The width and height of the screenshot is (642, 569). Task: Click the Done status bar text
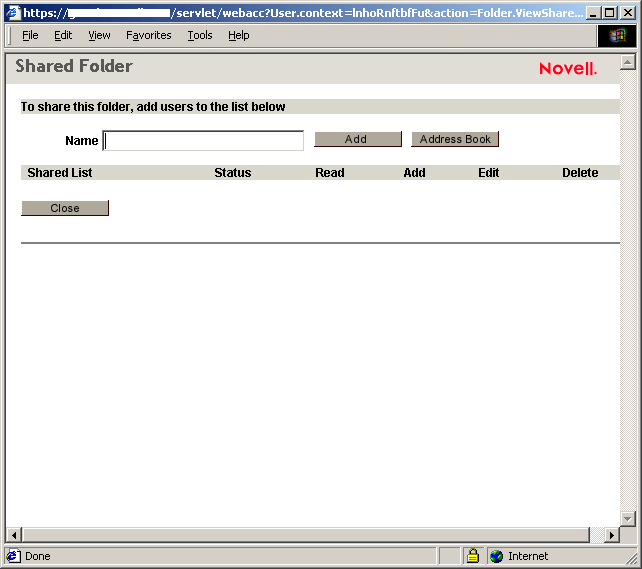tap(38, 556)
